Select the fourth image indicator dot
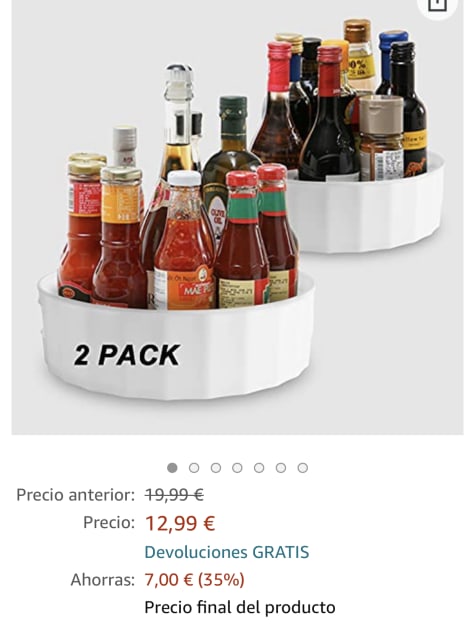 pyautogui.click(x=238, y=467)
